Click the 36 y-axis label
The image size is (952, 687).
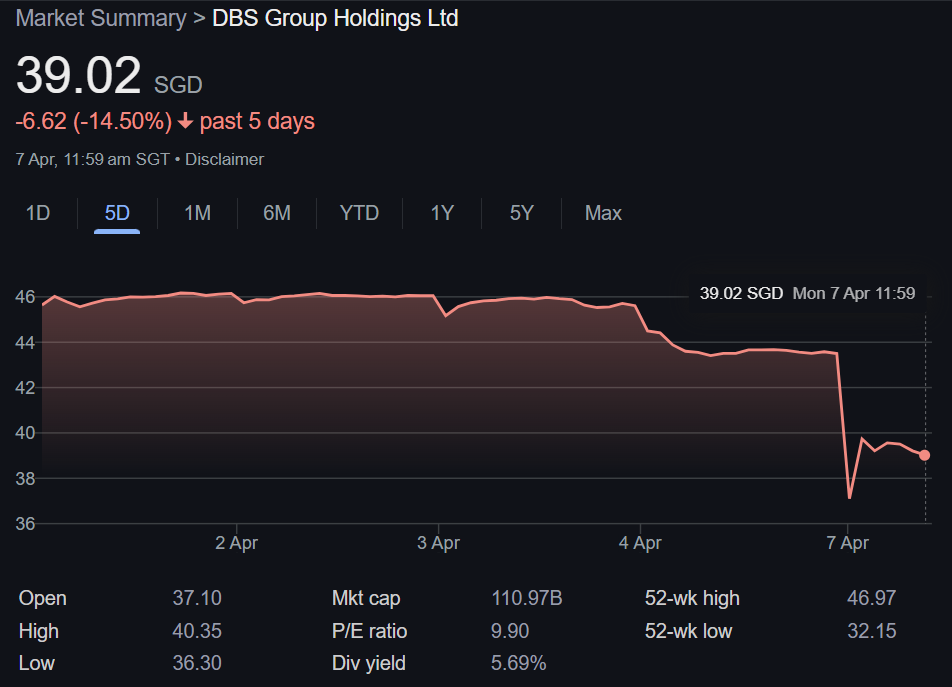(25, 524)
